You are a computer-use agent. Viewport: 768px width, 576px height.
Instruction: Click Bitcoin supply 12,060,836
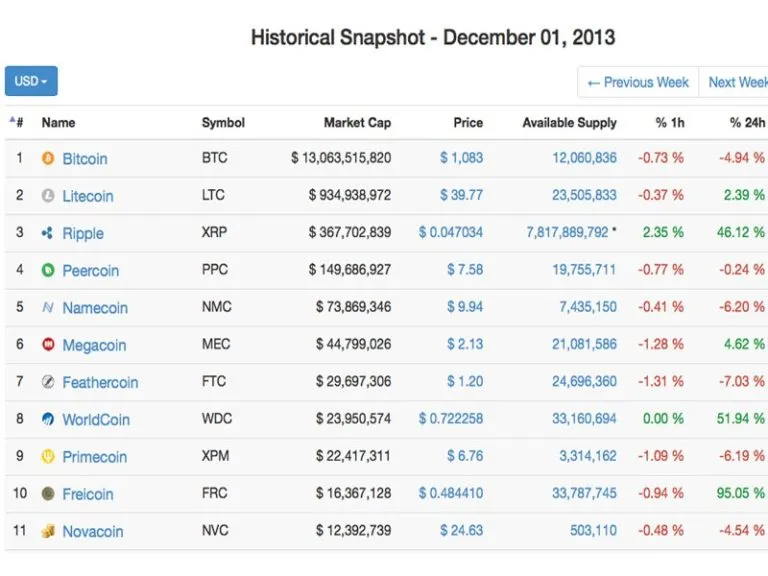(x=584, y=158)
